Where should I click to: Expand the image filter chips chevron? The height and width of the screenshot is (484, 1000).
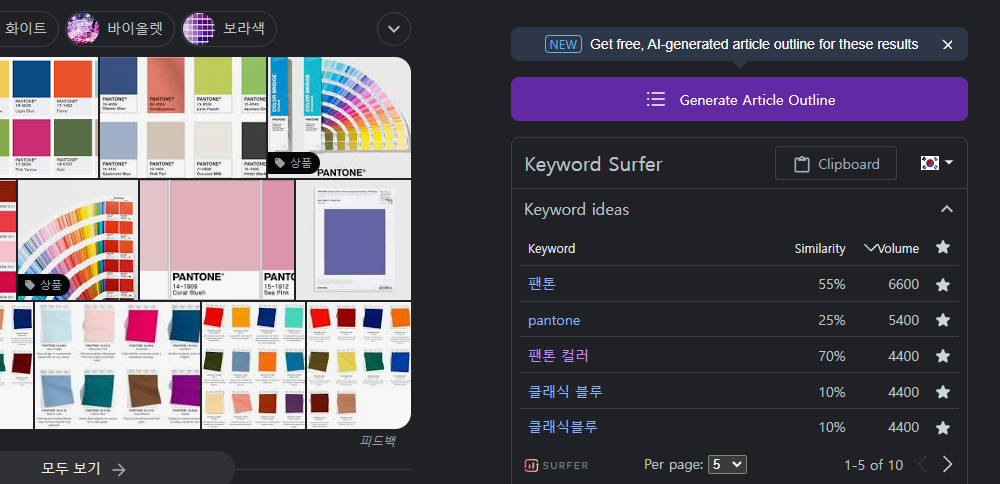(393, 29)
